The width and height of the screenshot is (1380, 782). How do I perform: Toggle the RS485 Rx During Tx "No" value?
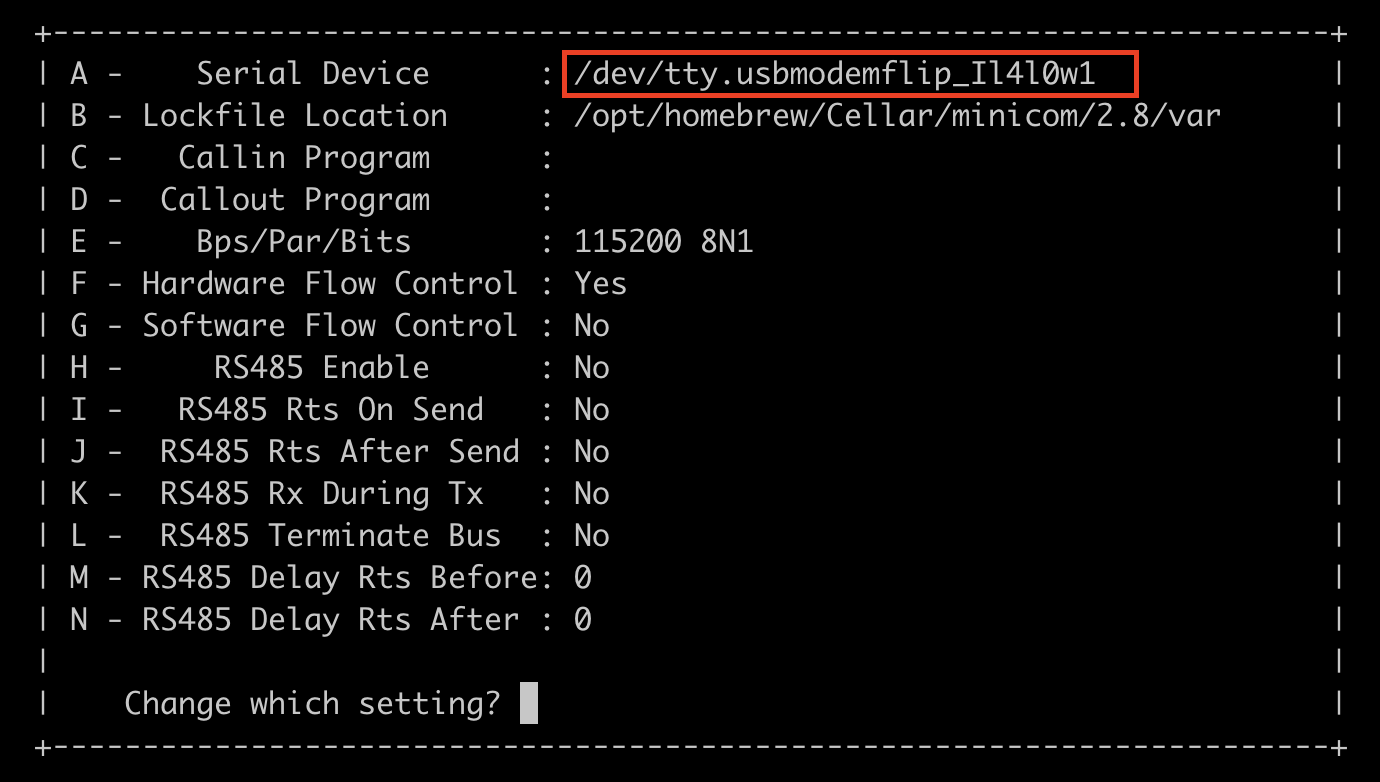(x=591, y=494)
